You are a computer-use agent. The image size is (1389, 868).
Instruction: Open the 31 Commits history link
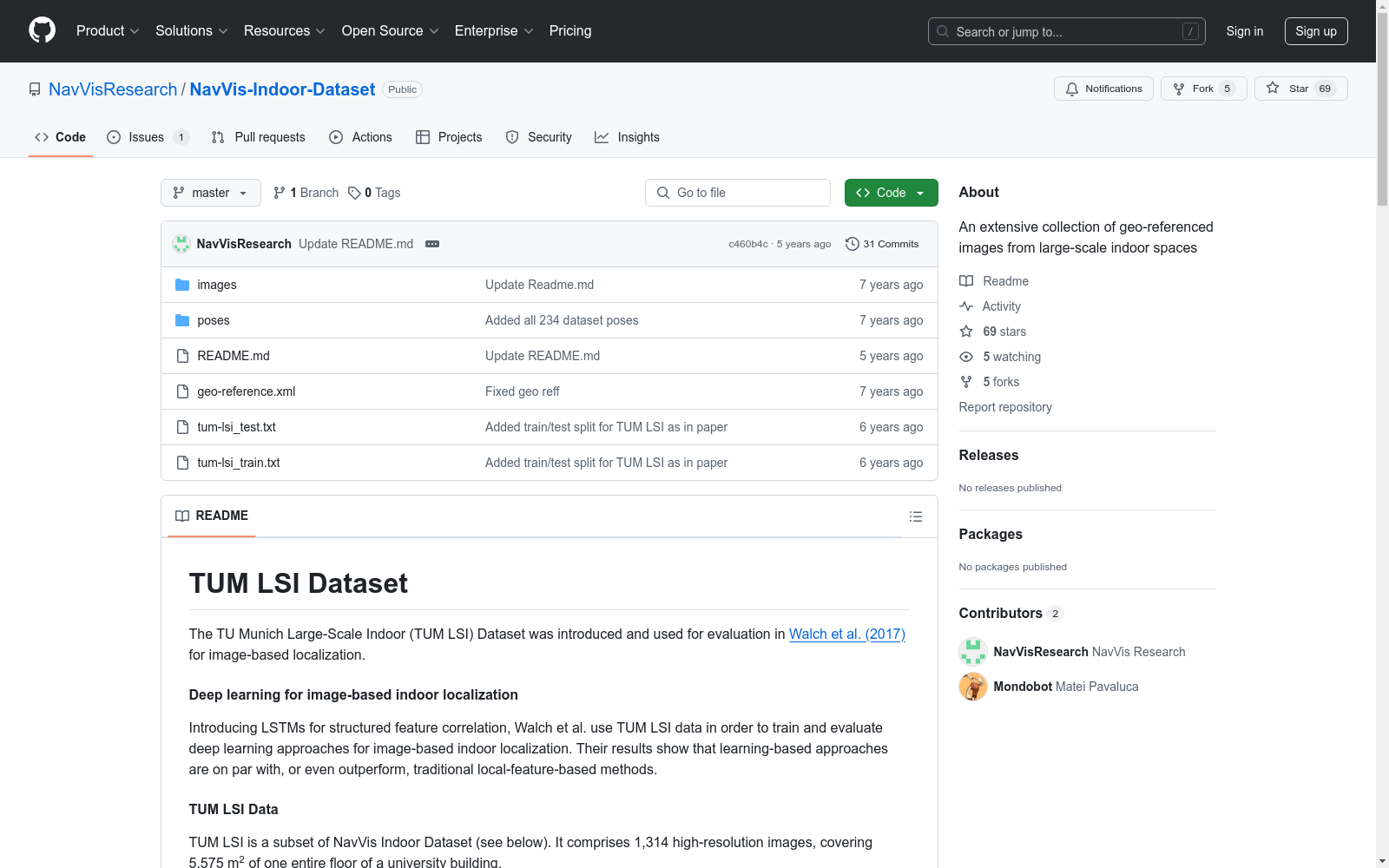click(882, 244)
